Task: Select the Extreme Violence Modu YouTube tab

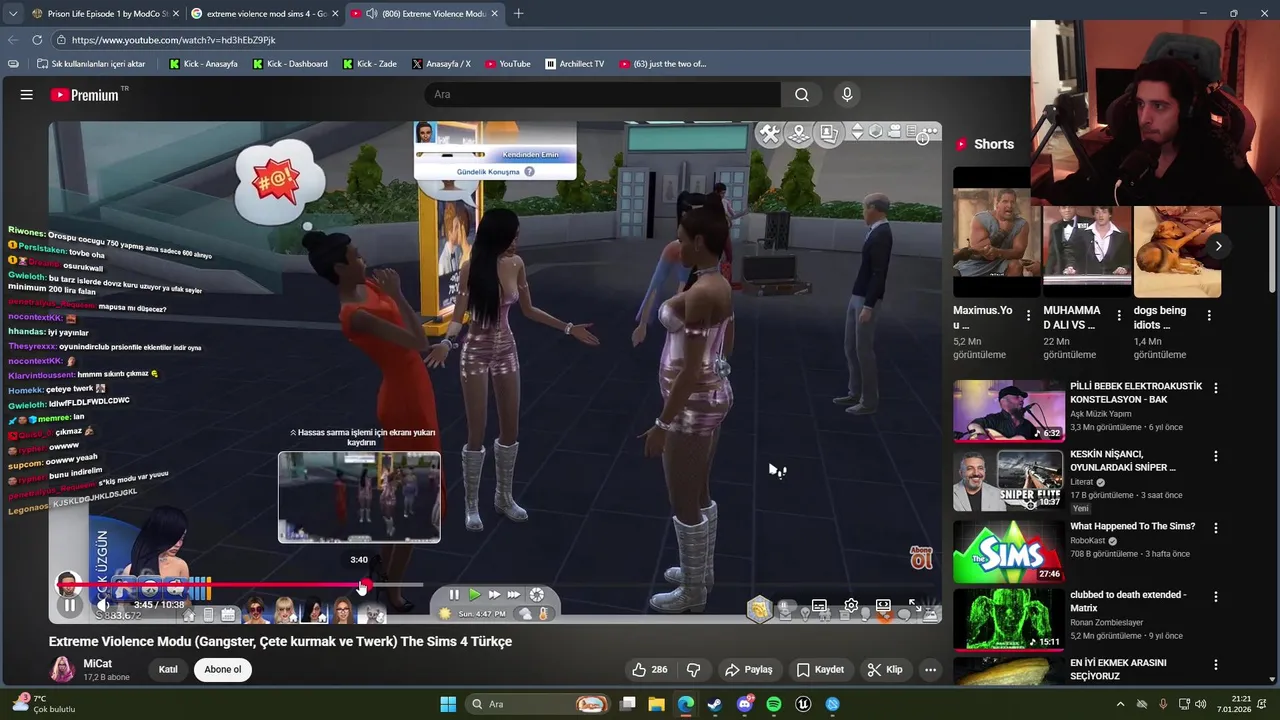Action: [x=425, y=14]
